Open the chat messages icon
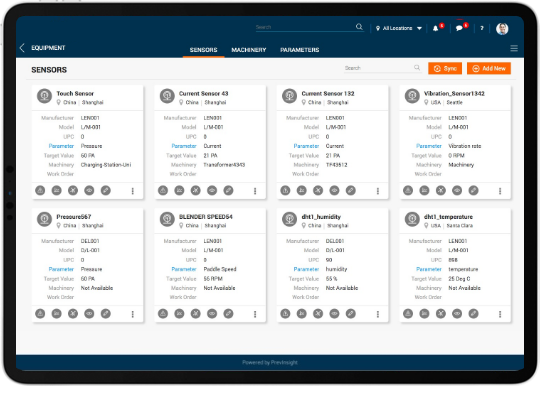Viewport: 540px width, 397px height. [459, 29]
